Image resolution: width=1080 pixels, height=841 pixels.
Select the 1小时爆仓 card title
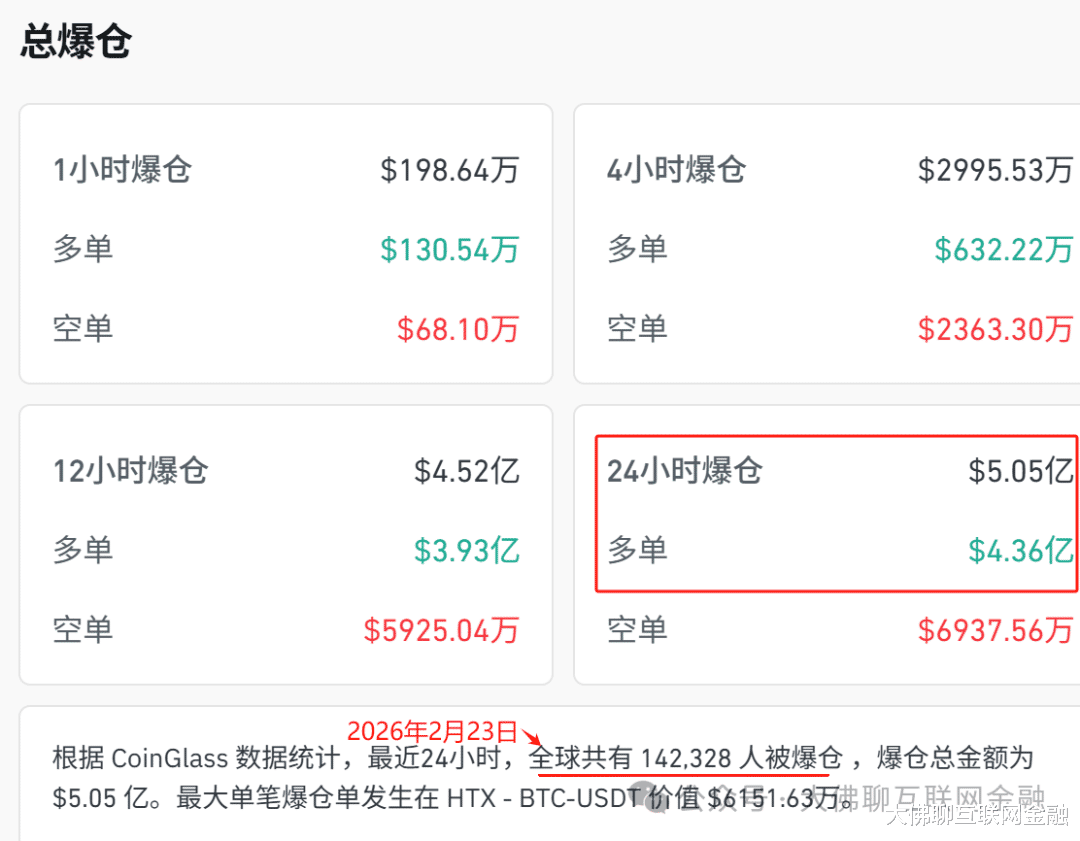pyautogui.click(x=122, y=169)
